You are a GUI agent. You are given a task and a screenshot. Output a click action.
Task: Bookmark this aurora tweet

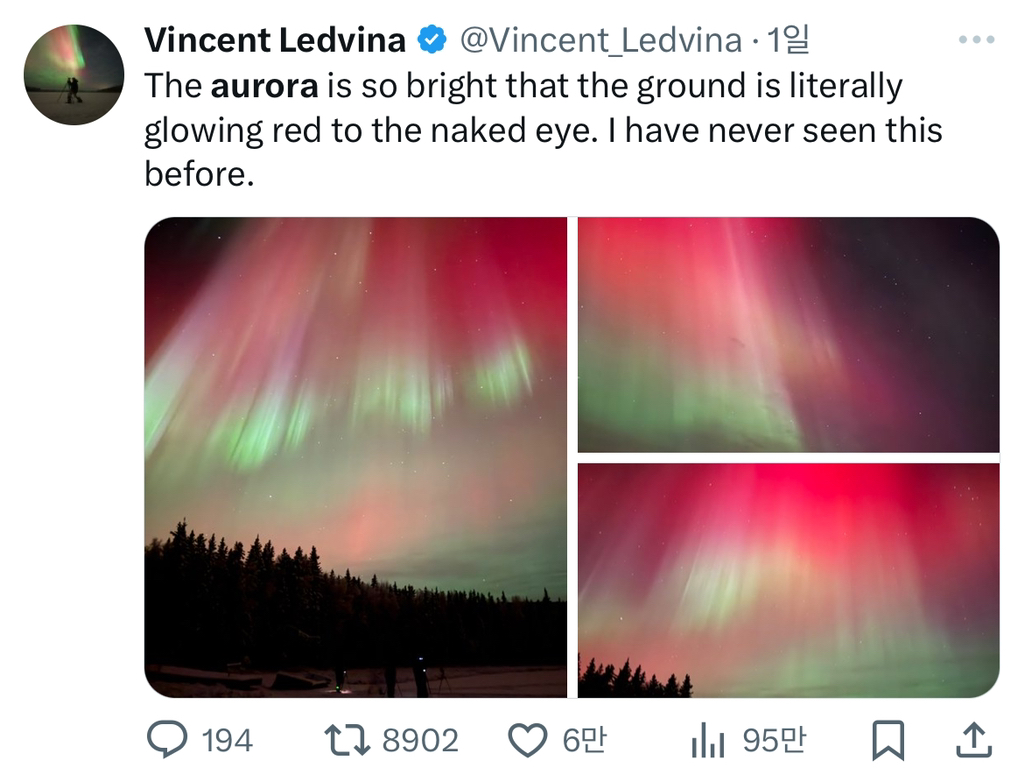887,740
